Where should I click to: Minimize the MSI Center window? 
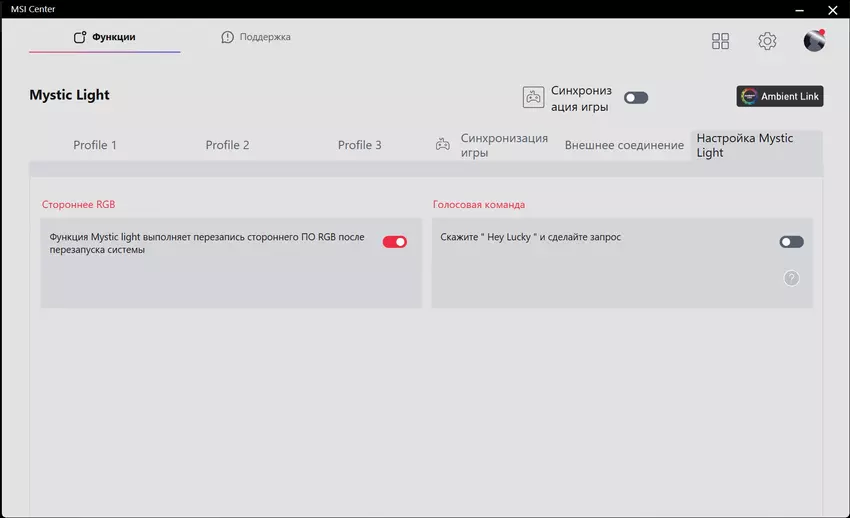[799, 10]
